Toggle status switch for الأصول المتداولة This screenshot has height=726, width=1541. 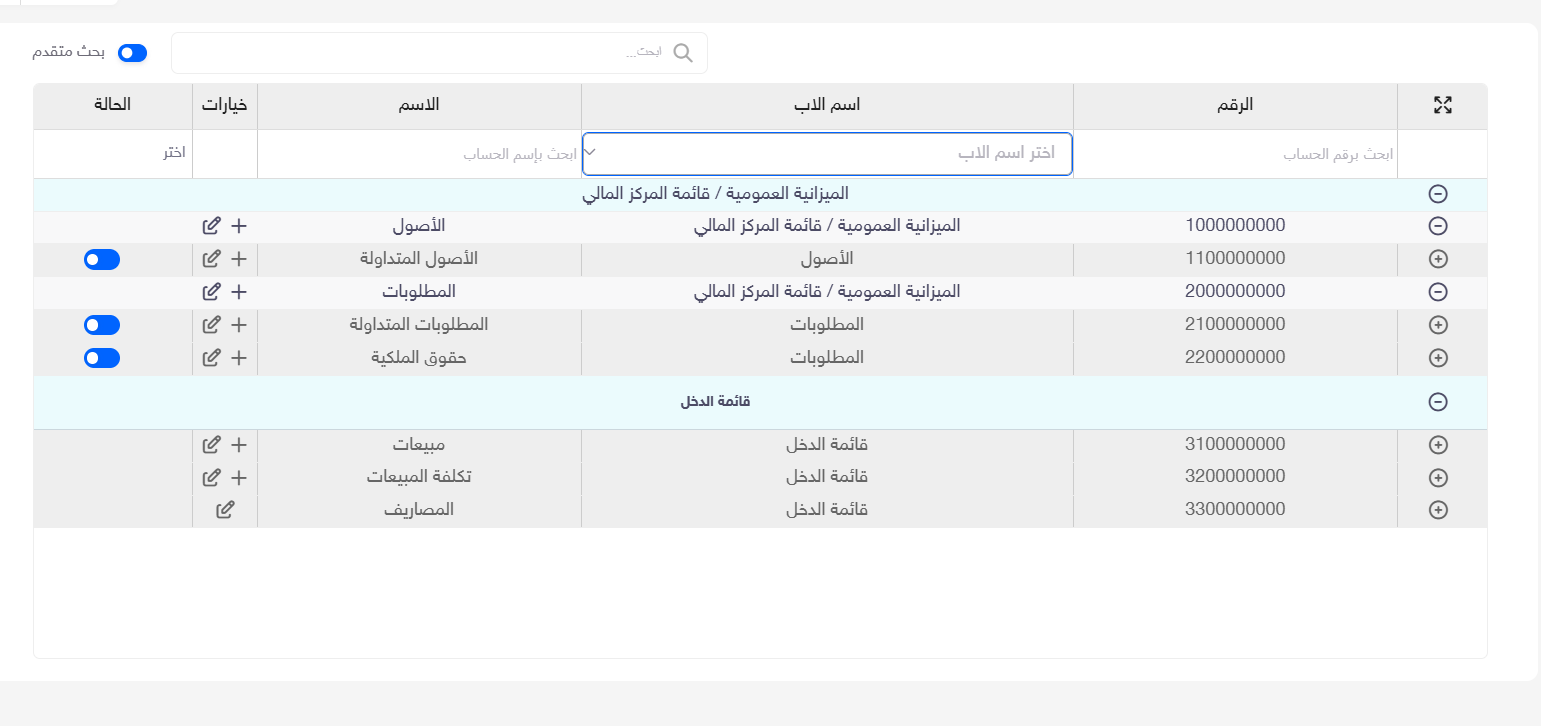102,260
